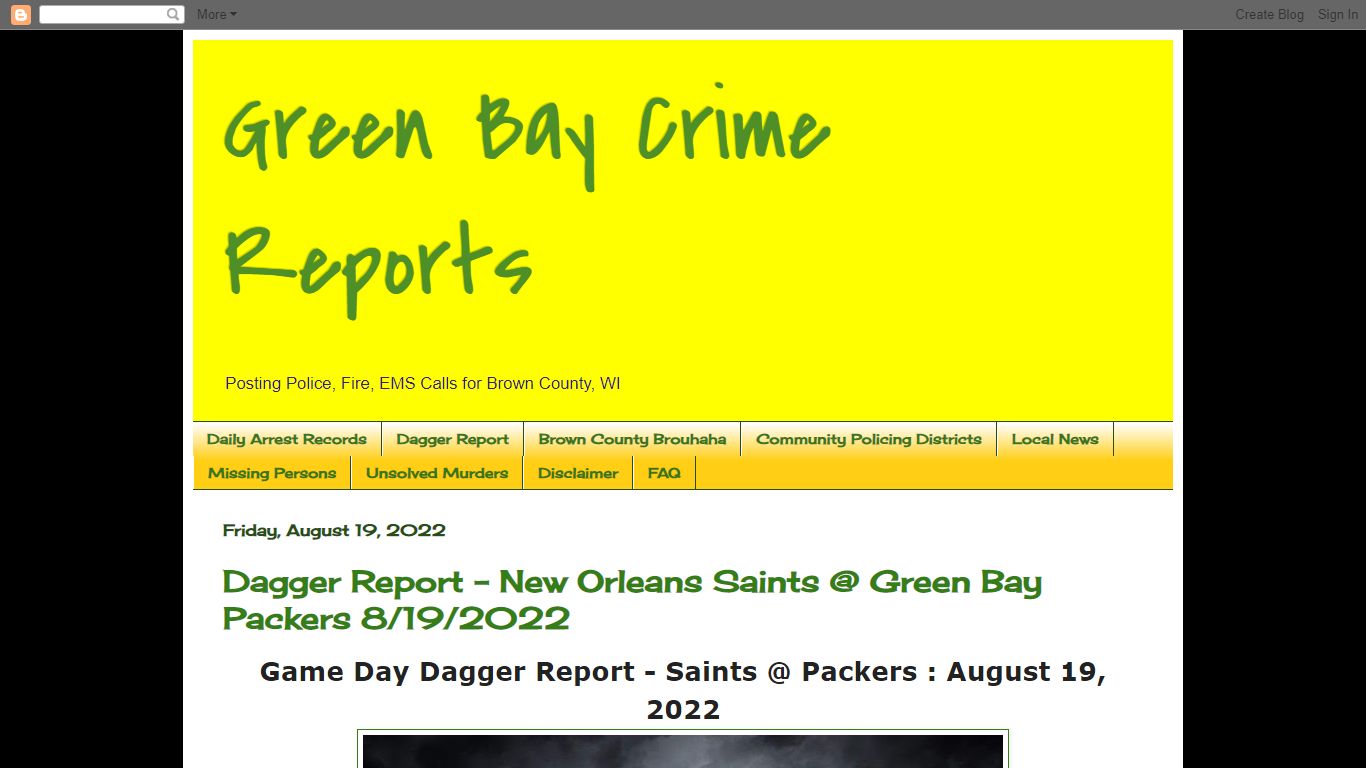The width and height of the screenshot is (1366, 768).
Task: View the Unsolved Murders tab
Action: coord(437,473)
